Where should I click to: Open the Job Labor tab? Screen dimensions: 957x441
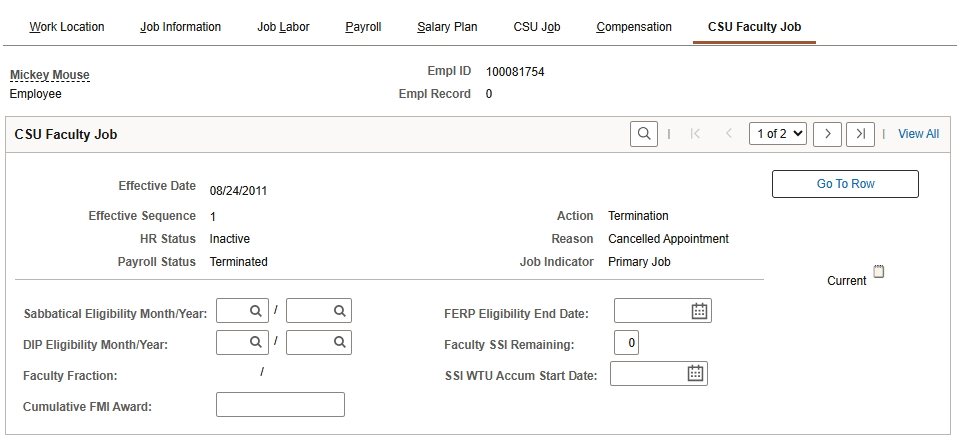pos(283,27)
